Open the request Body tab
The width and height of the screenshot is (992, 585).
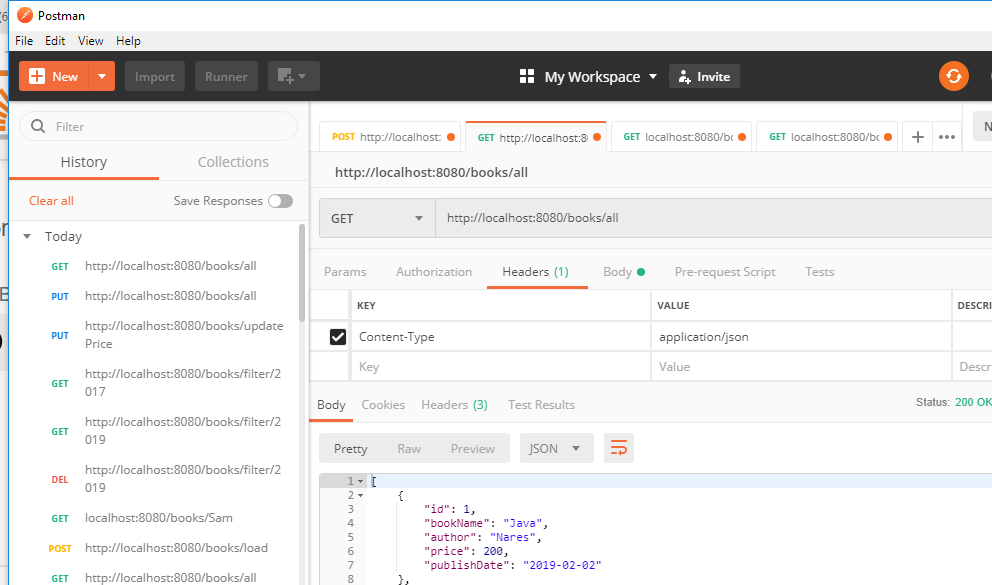point(624,272)
